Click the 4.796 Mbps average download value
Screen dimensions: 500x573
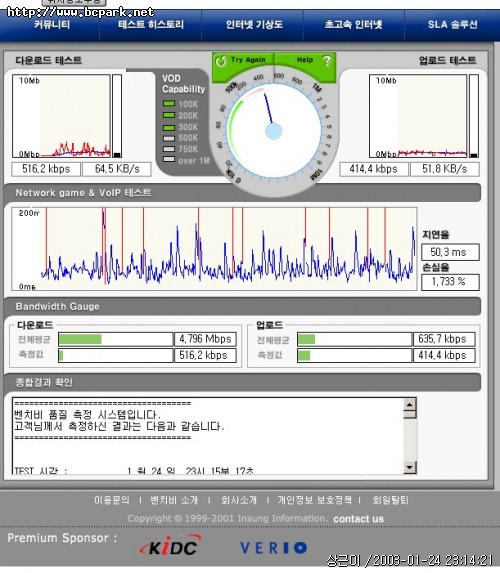pyautogui.click(x=205, y=339)
